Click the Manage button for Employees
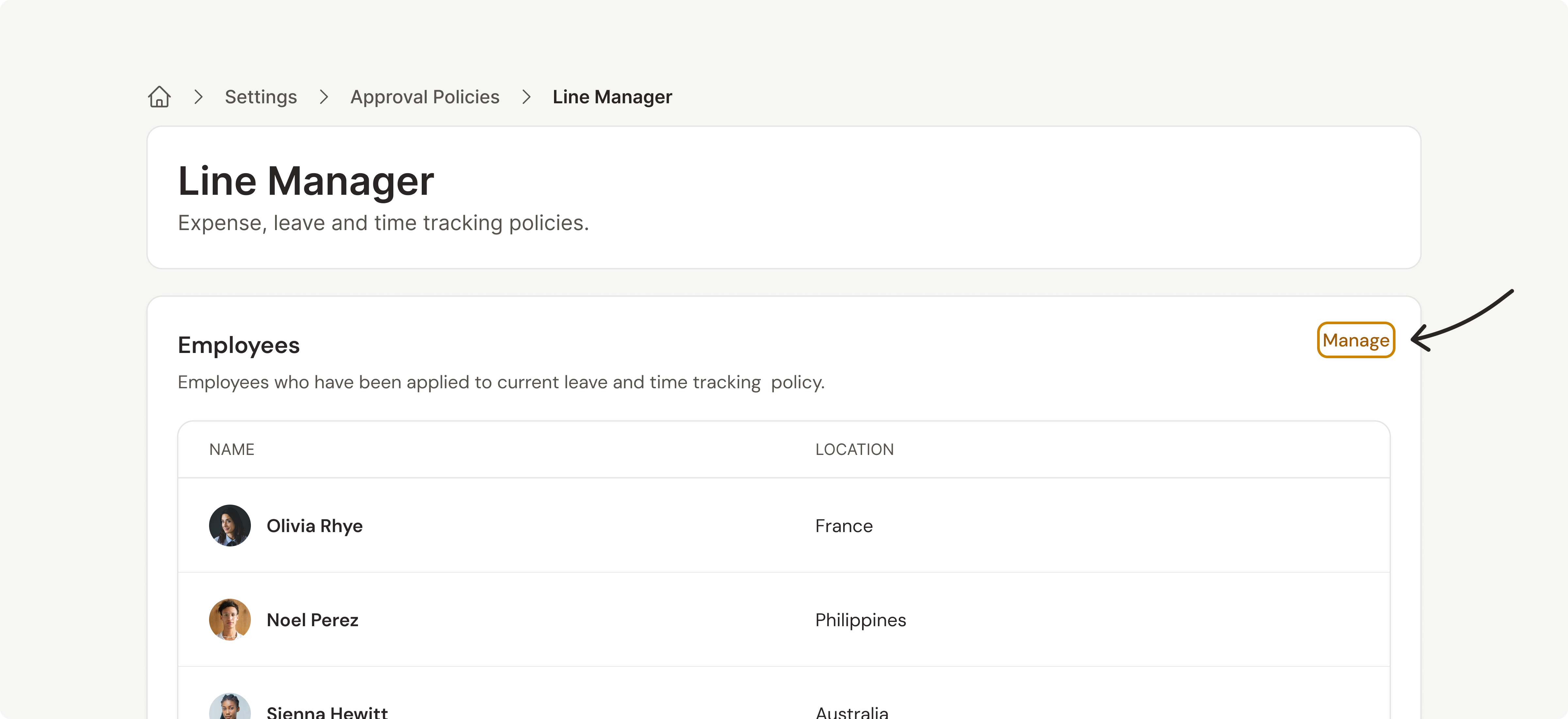This screenshot has width=1568, height=719. [1355, 340]
